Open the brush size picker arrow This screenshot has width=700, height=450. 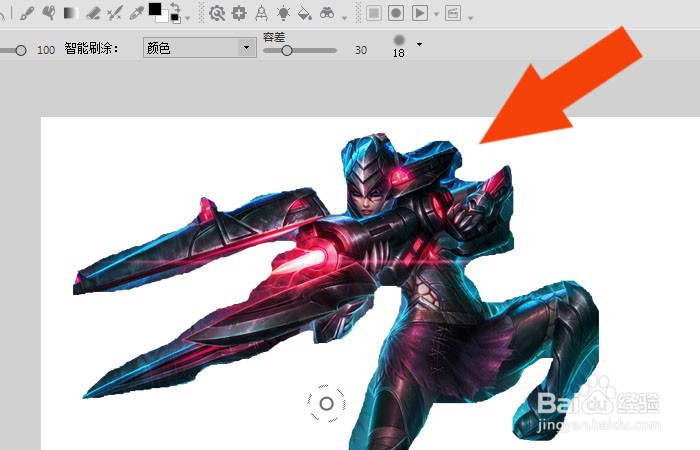tap(419, 44)
